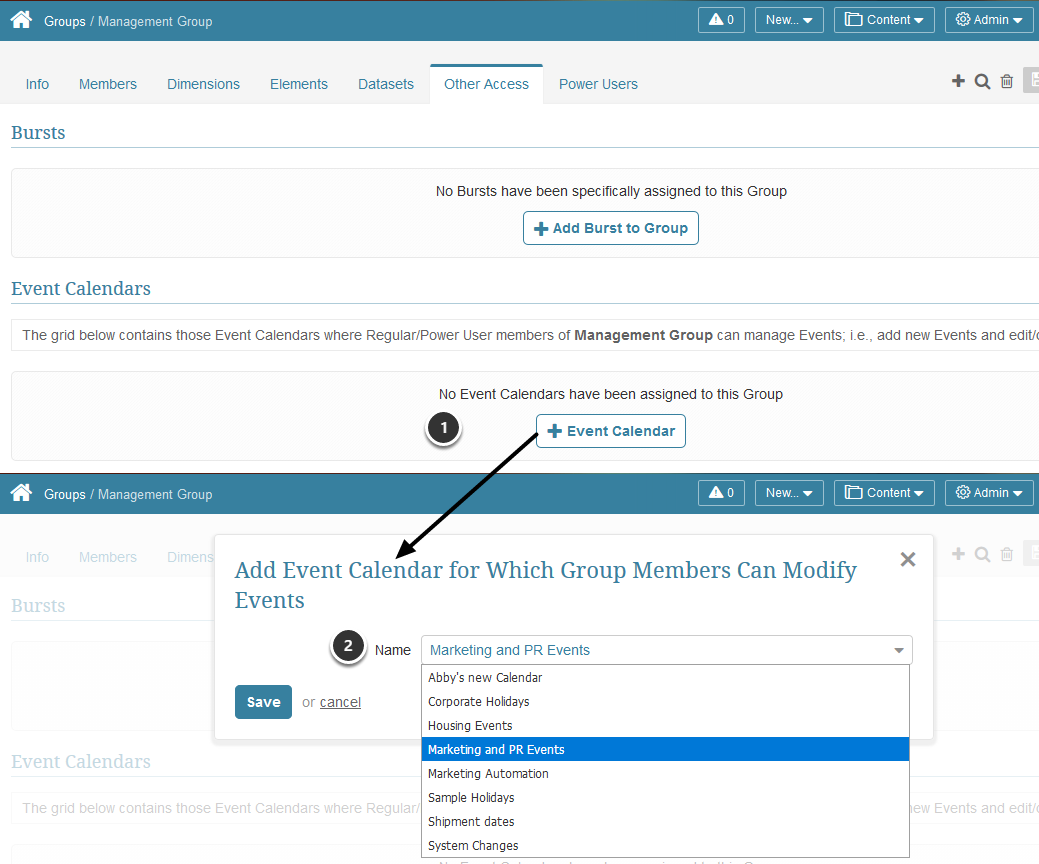
Task: Open the Dimensions tab
Action: [203, 84]
